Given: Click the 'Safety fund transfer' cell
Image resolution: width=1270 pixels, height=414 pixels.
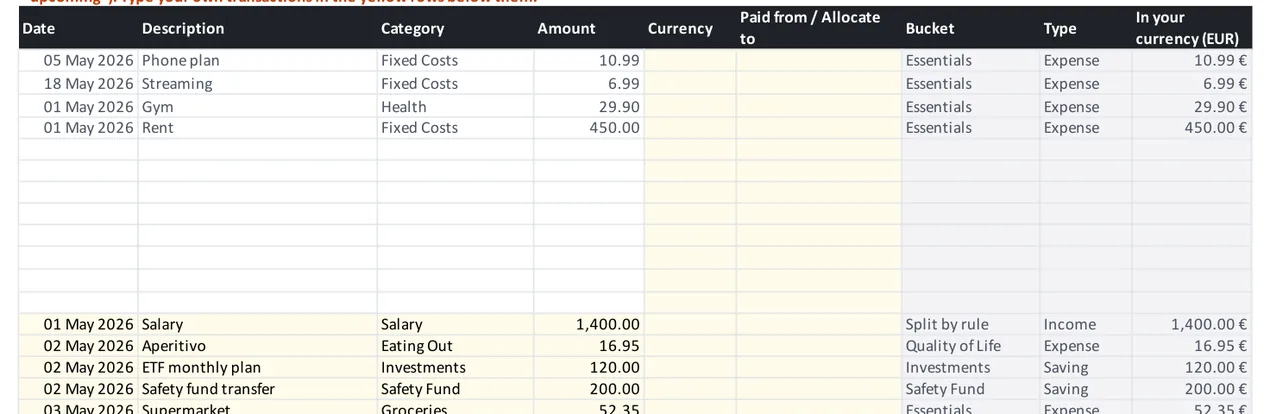Looking at the screenshot, I should tap(257, 389).
